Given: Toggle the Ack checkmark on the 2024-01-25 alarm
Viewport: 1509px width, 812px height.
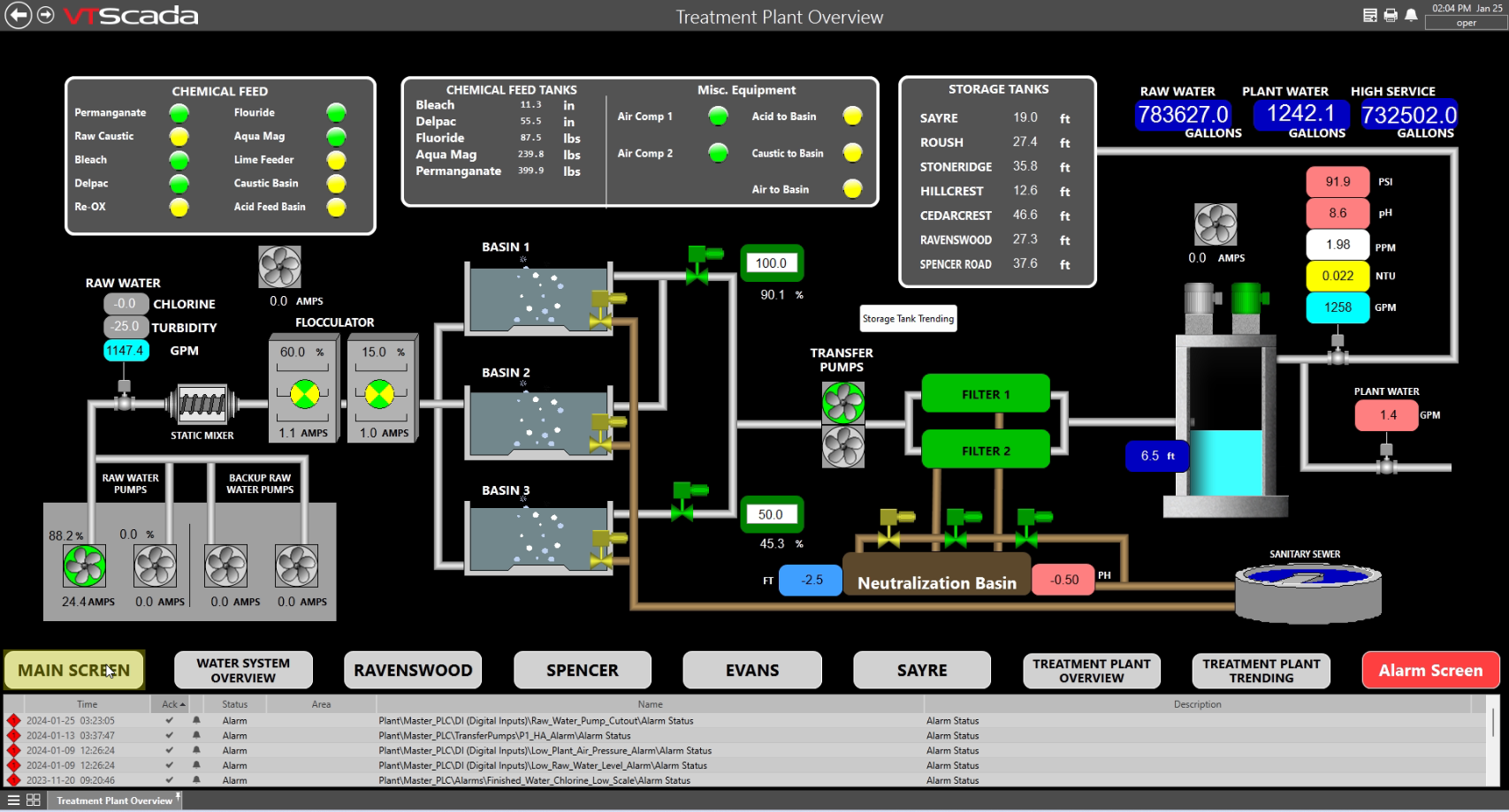Looking at the screenshot, I should click(x=170, y=721).
